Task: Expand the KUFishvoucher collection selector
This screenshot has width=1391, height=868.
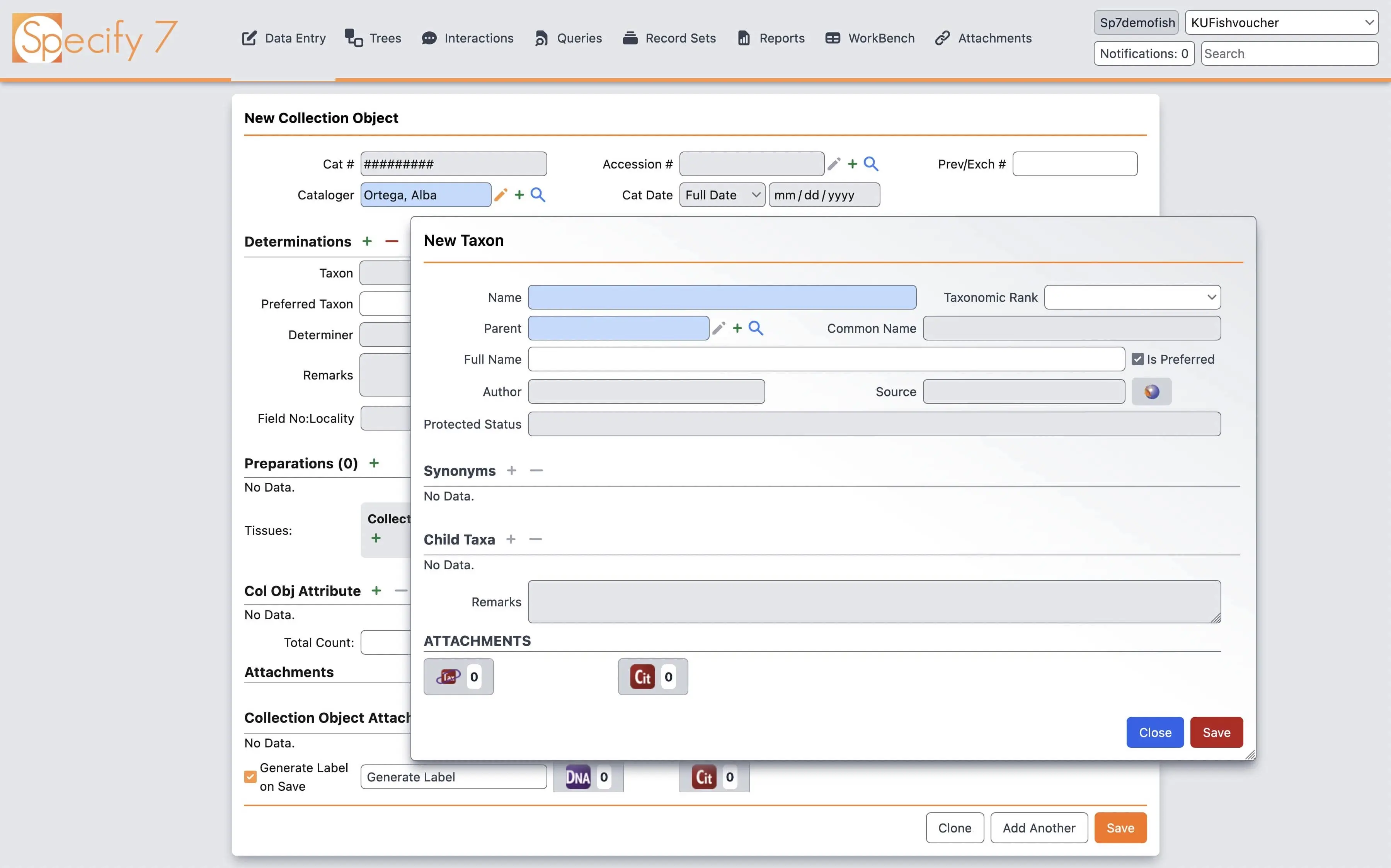Action: 1281,22
